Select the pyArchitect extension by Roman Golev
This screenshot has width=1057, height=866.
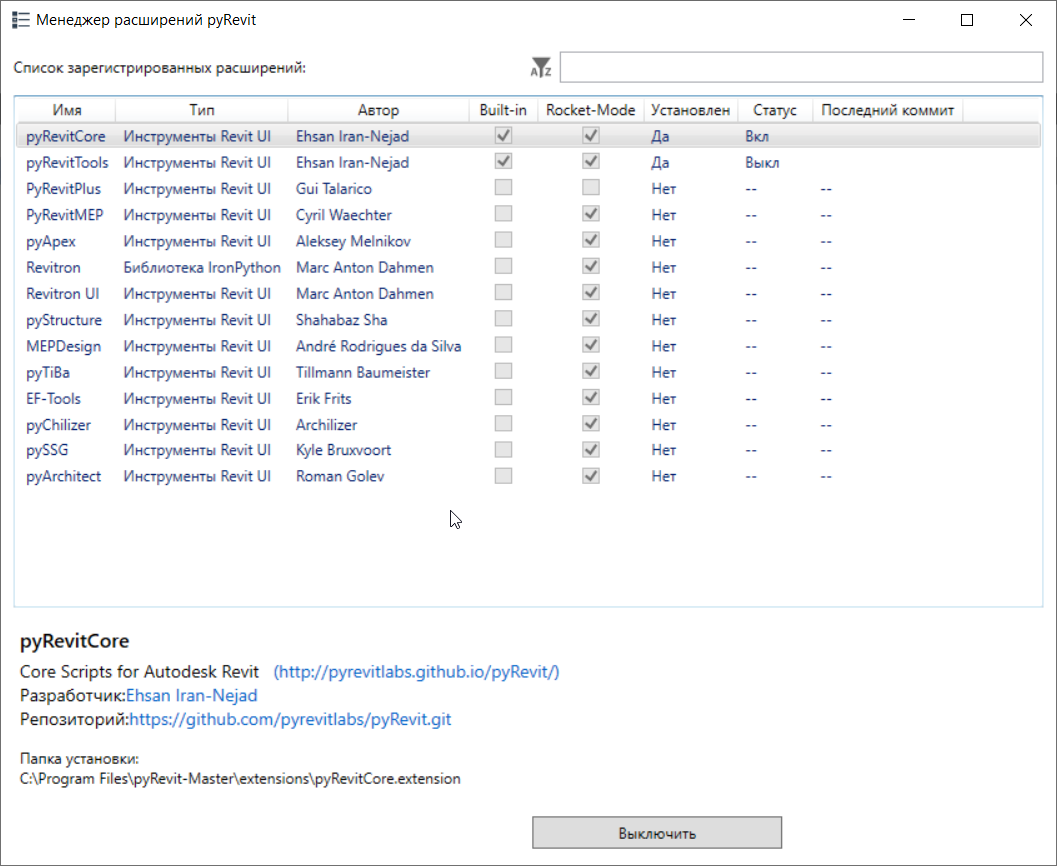[x=528, y=476]
